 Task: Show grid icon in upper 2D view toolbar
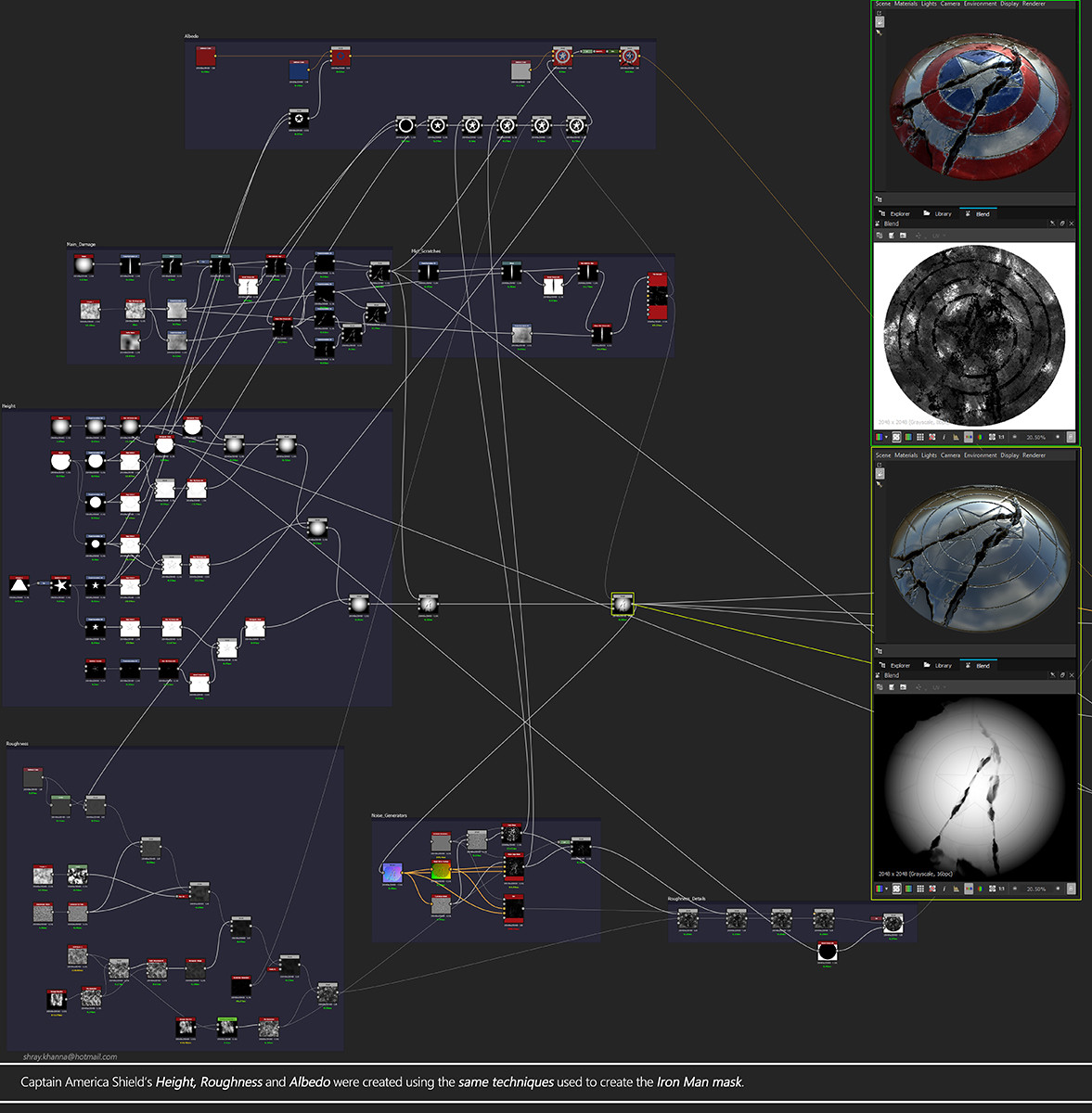coord(920,437)
